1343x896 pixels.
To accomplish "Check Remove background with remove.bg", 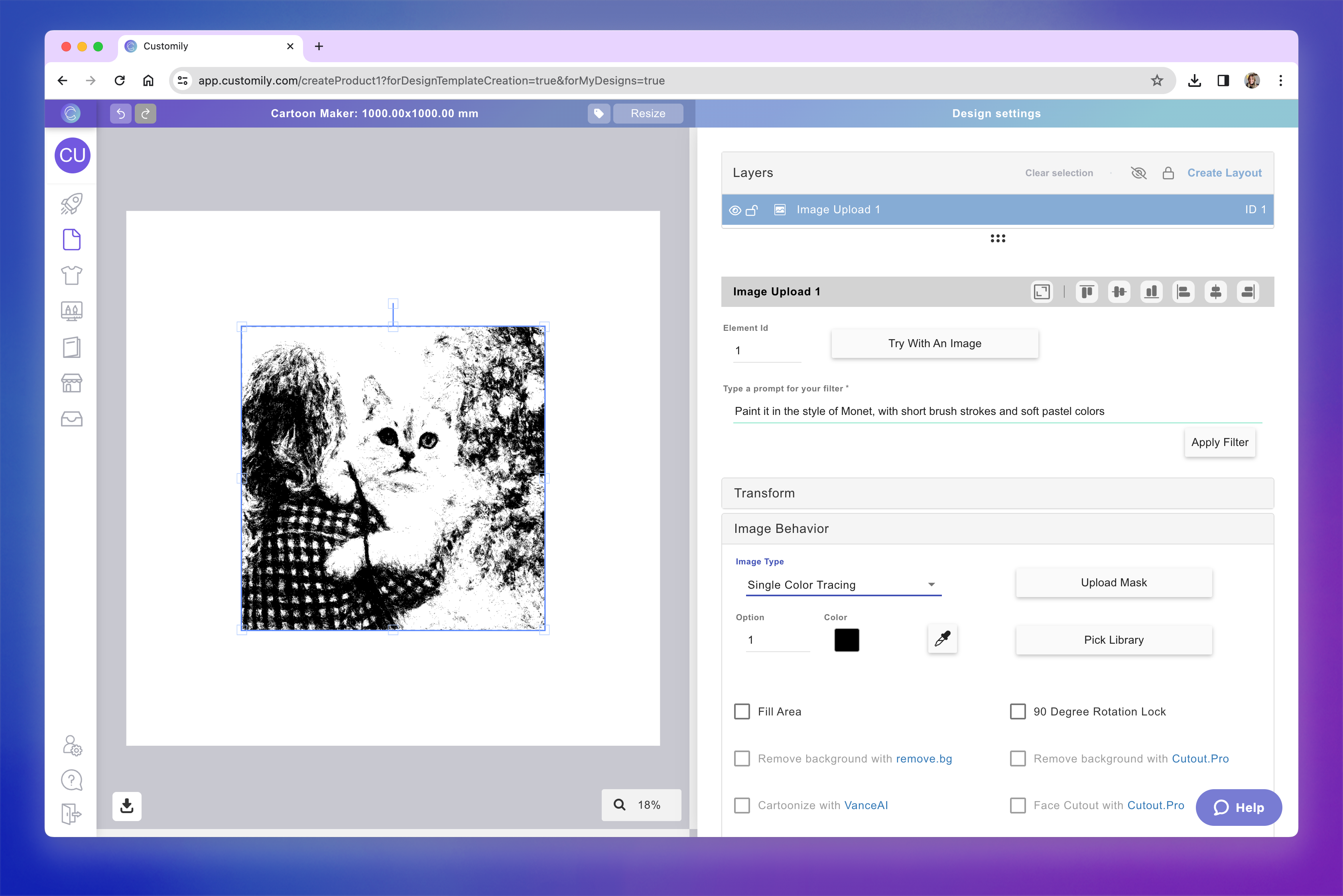I will pyautogui.click(x=742, y=758).
